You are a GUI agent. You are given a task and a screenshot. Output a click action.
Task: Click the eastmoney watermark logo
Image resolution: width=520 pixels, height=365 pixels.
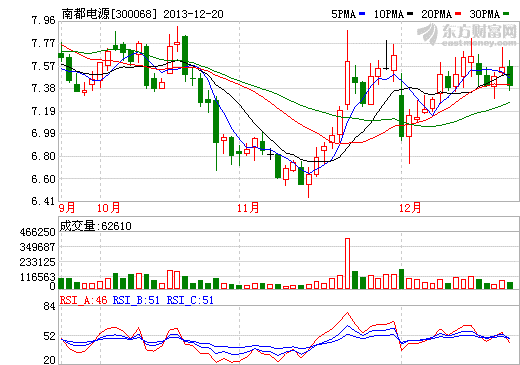467,34
